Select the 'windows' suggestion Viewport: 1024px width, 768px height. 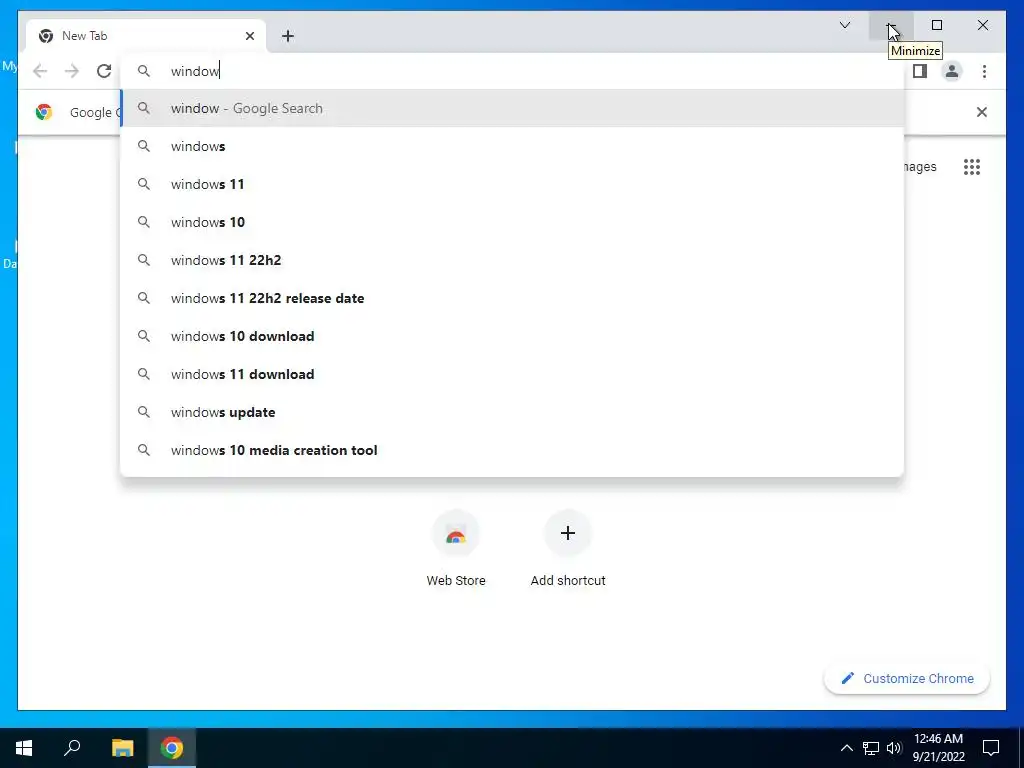click(513, 146)
